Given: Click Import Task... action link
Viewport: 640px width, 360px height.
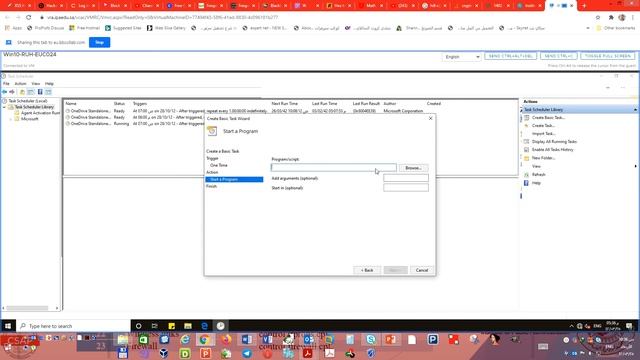Looking at the screenshot, I should (543, 134).
